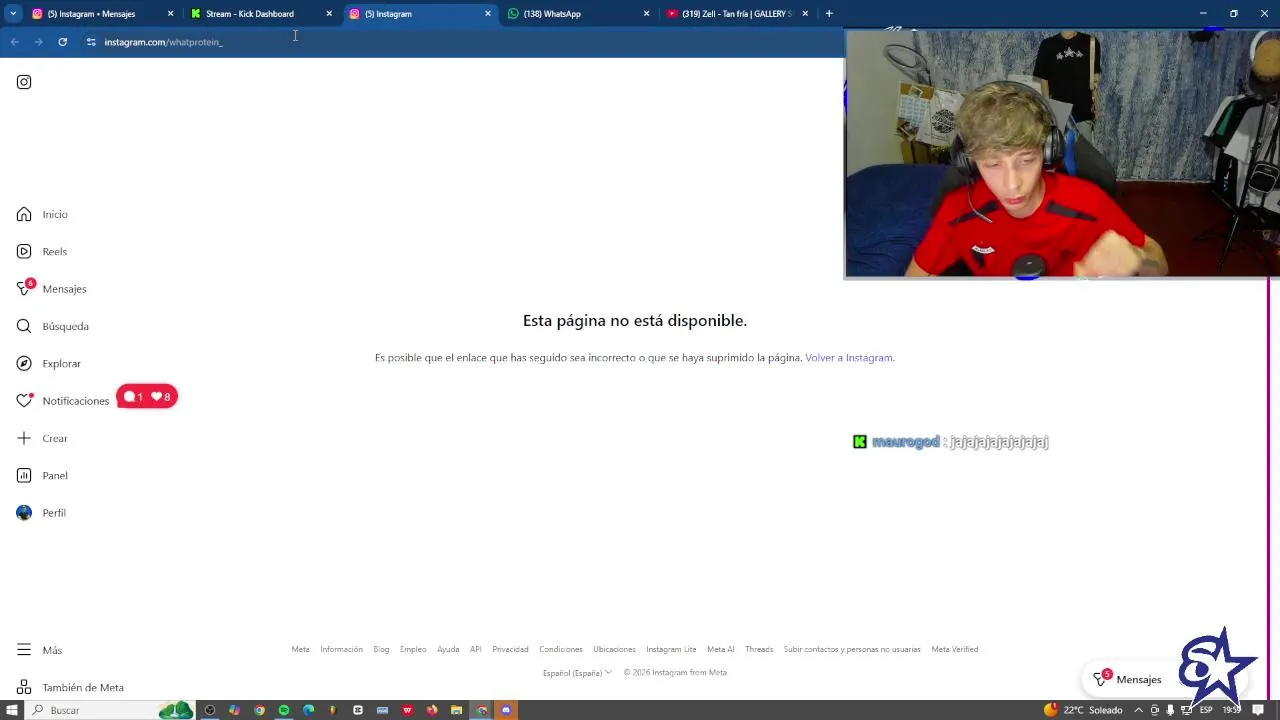Open the Español (España) language dropdown

coord(578,673)
